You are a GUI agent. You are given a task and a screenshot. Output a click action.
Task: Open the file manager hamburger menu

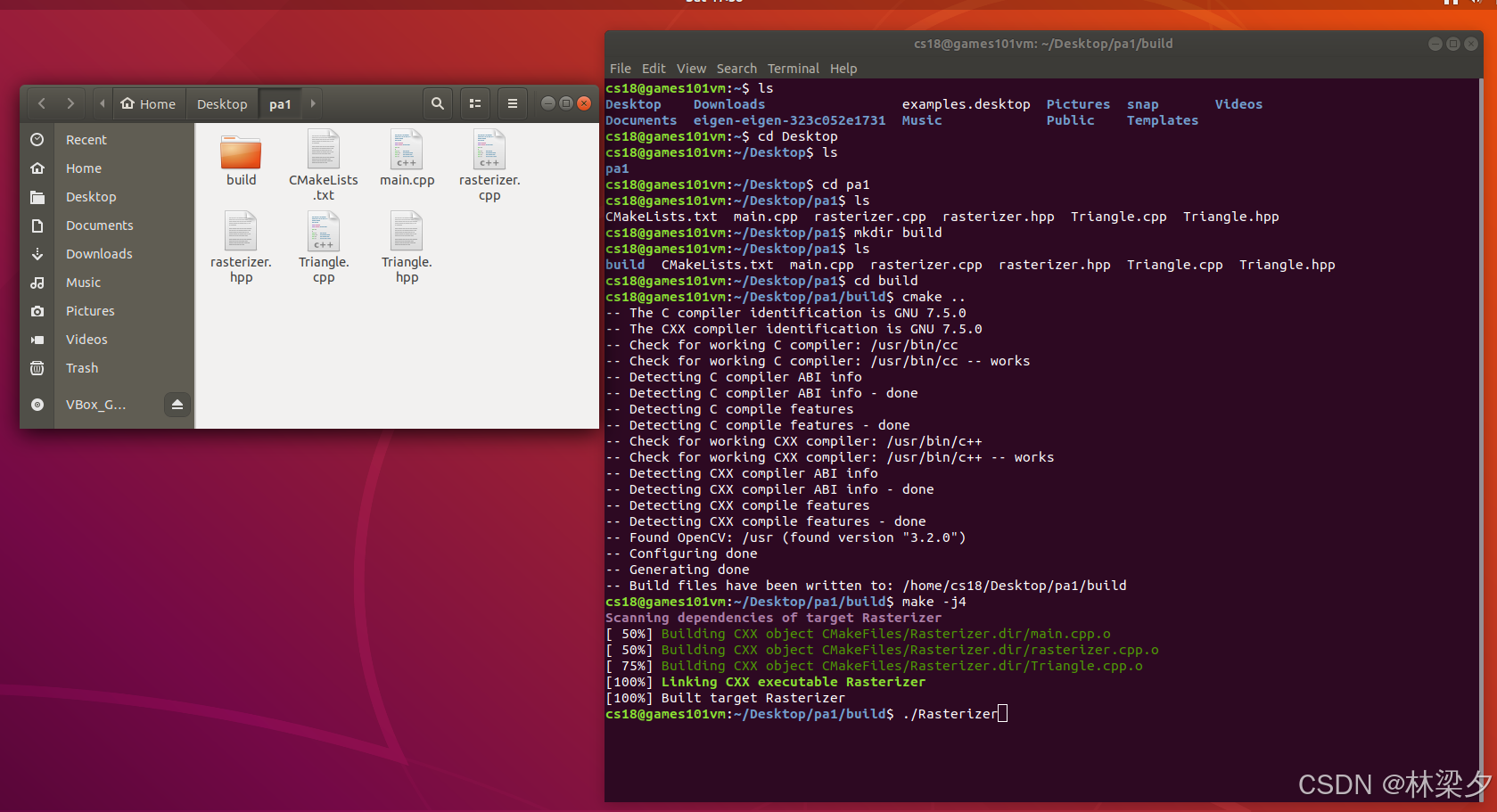tap(513, 103)
